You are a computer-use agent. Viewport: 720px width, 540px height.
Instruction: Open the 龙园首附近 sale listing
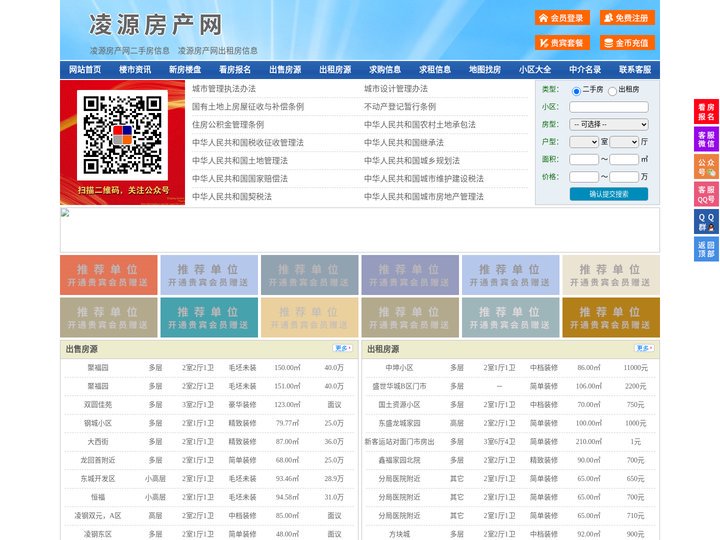point(98,460)
